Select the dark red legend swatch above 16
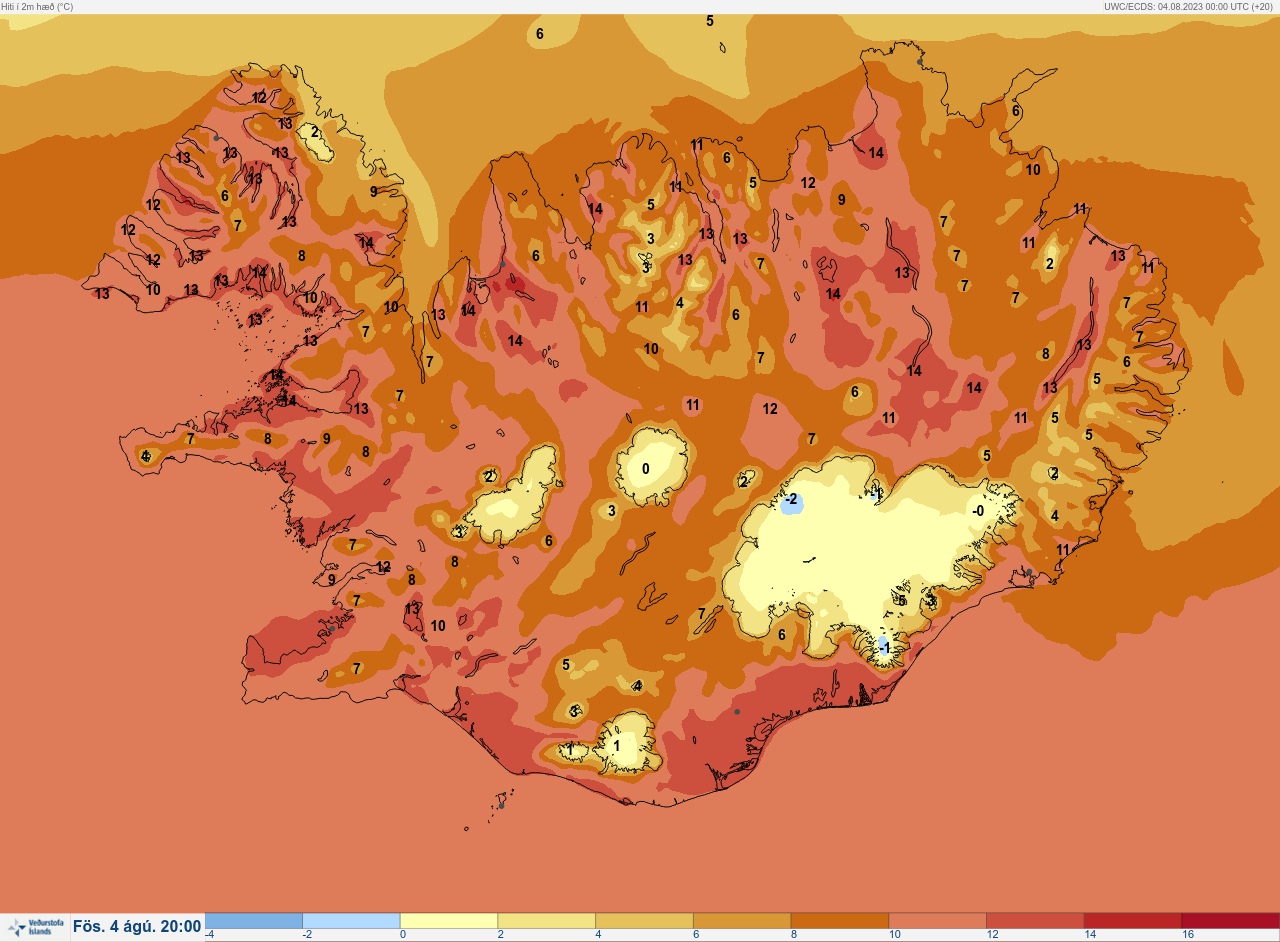 (x=1231, y=921)
